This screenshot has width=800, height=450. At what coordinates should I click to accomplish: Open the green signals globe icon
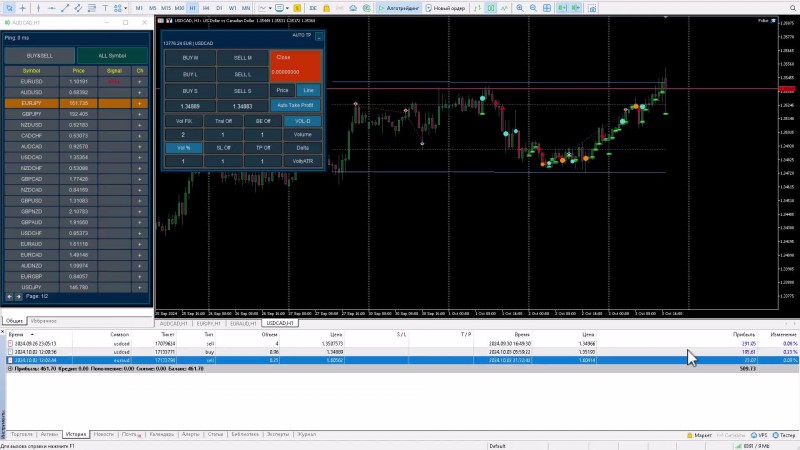tap(366, 8)
